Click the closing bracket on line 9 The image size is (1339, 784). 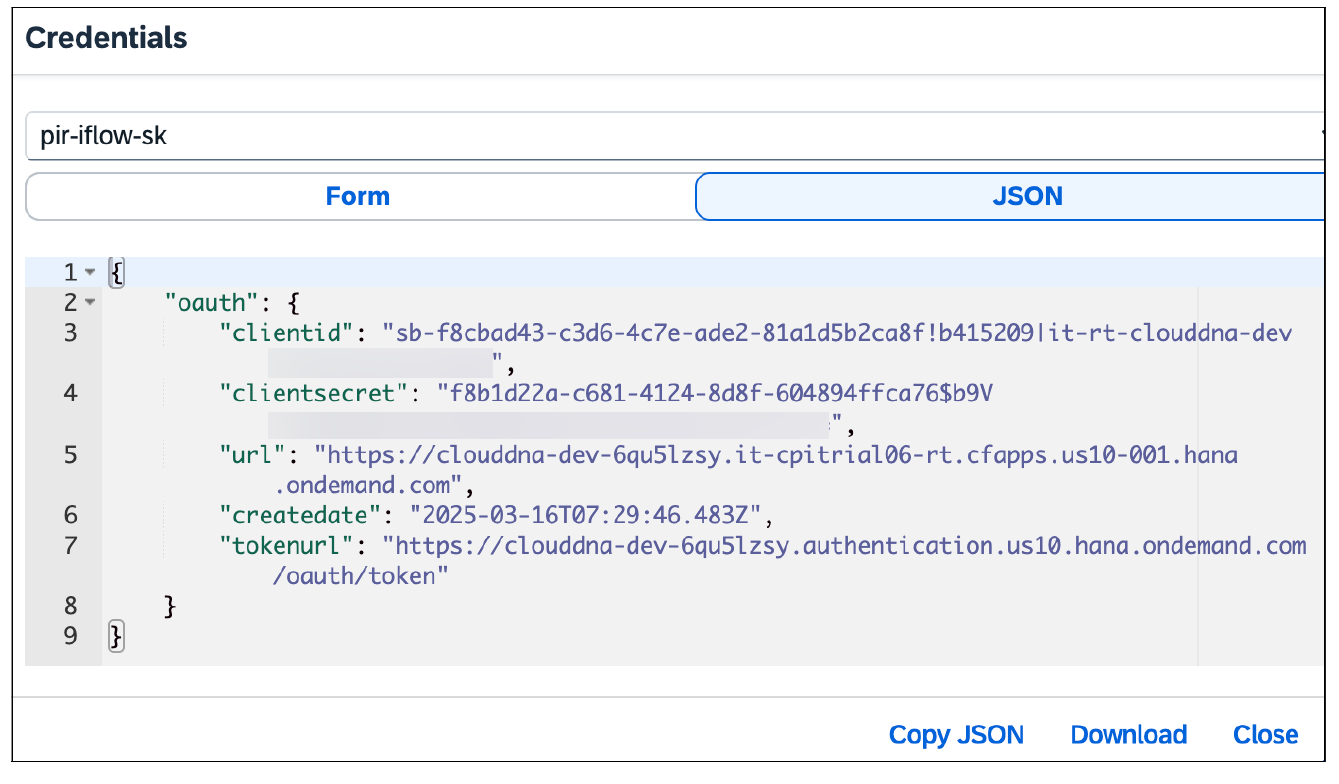tap(116, 635)
